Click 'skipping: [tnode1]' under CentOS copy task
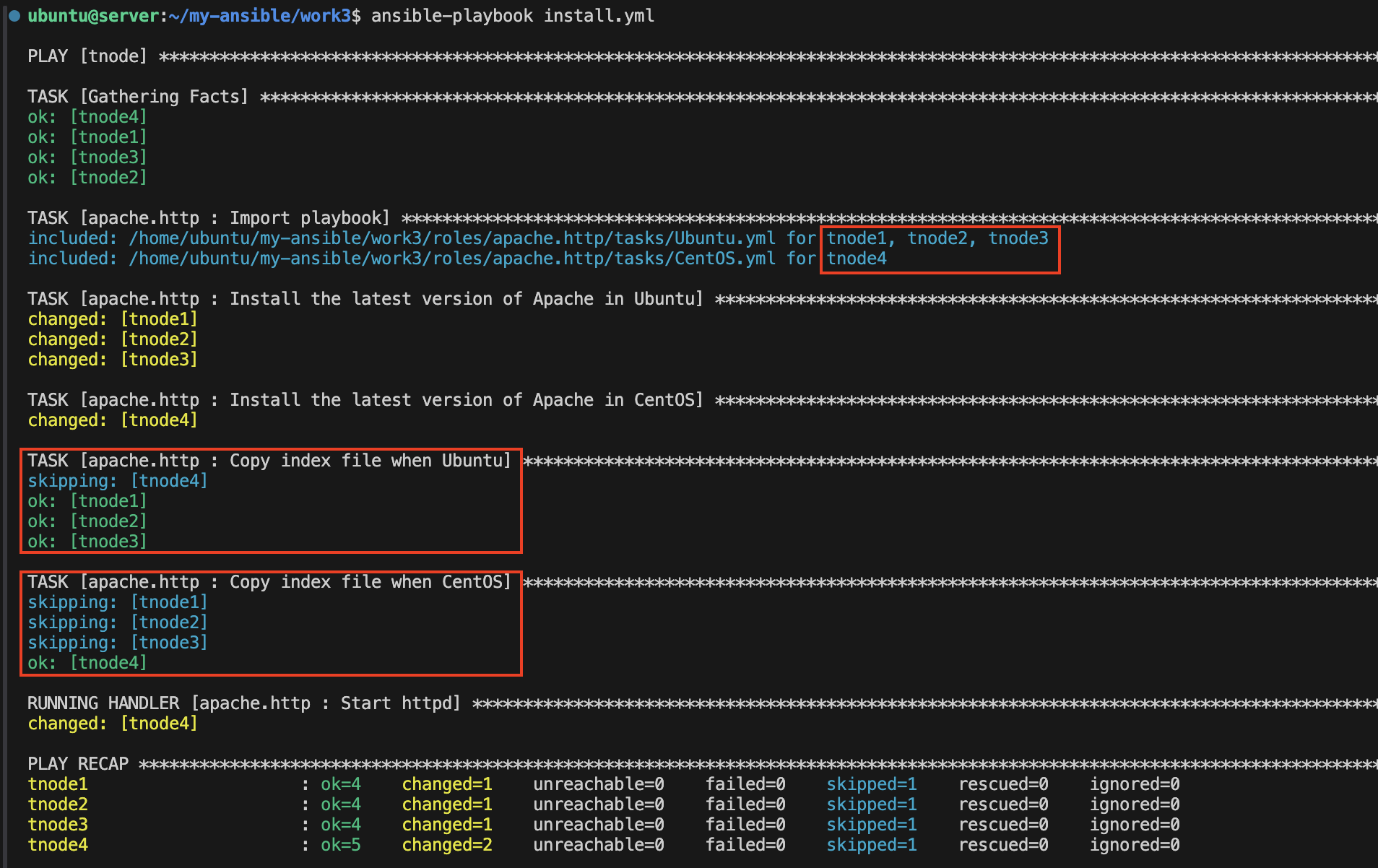Viewport: 1378px width, 868px height. pos(118,602)
